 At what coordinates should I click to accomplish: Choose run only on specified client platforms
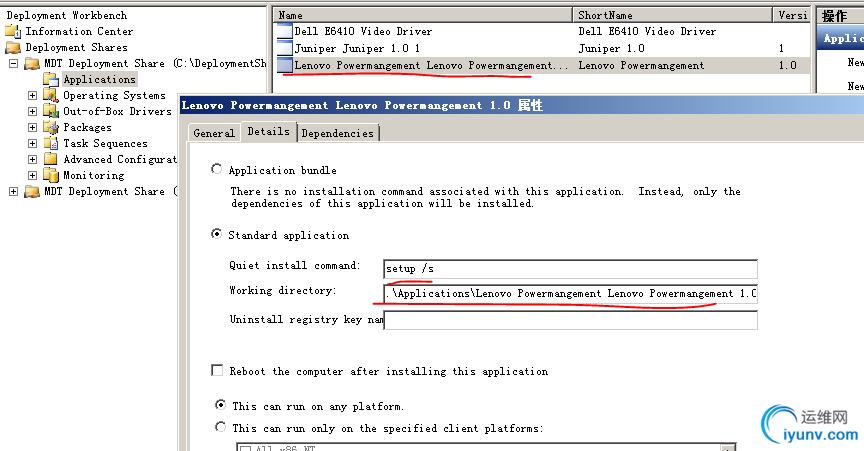[220, 427]
